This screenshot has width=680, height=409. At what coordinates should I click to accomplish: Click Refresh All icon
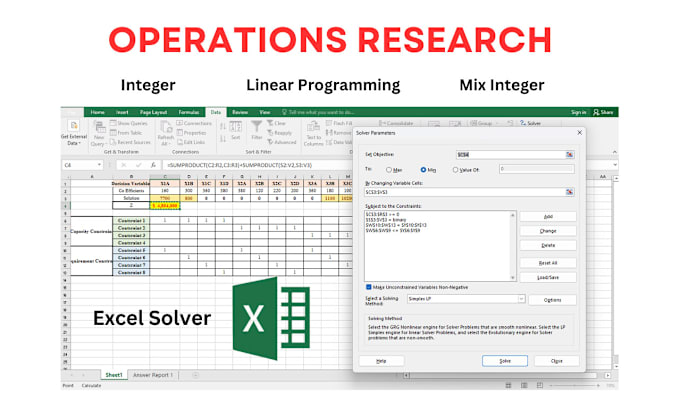(x=166, y=128)
